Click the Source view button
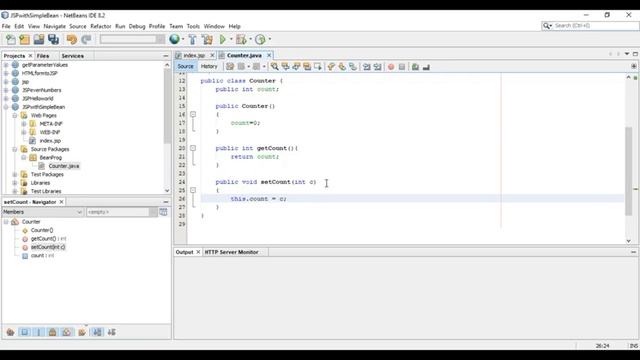640x360 pixels. pos(185,66)
